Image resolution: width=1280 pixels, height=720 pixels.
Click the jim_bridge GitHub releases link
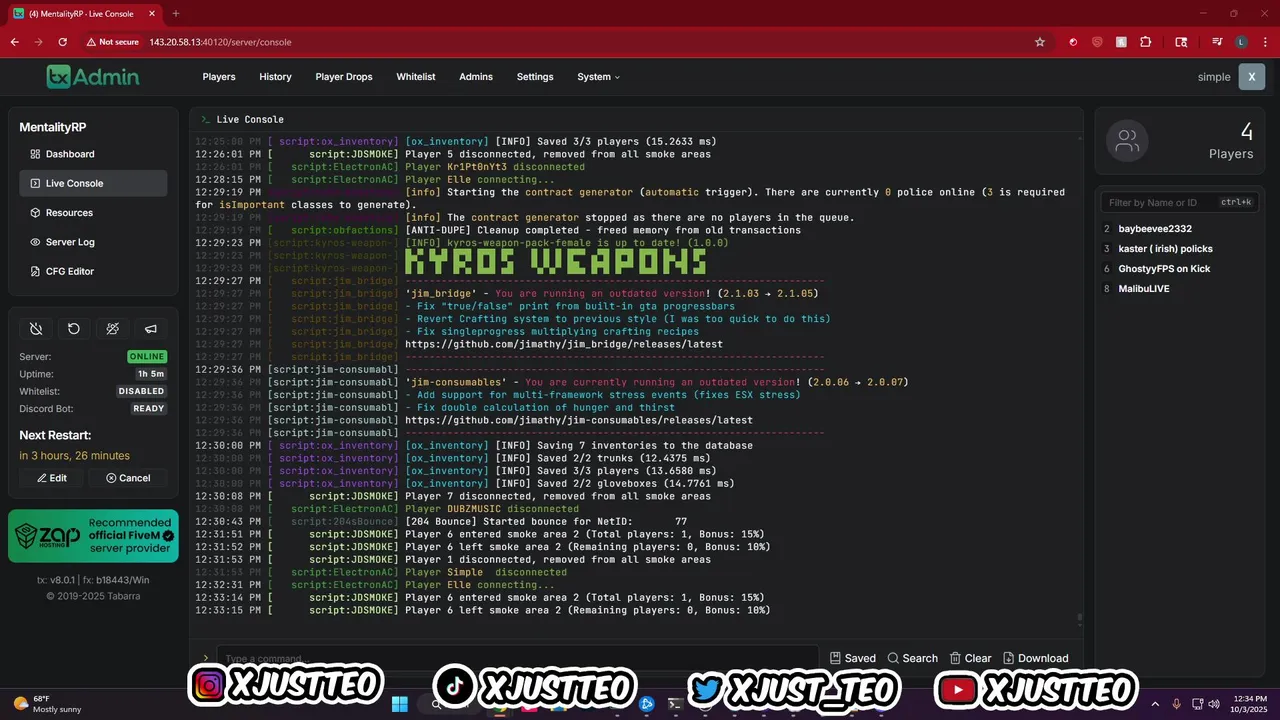click(564, 344)
